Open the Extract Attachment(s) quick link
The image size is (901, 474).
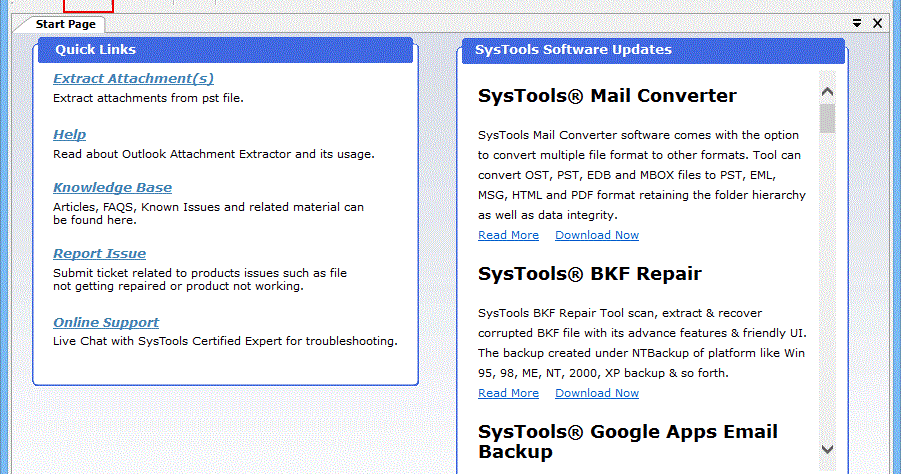[133, 79]
